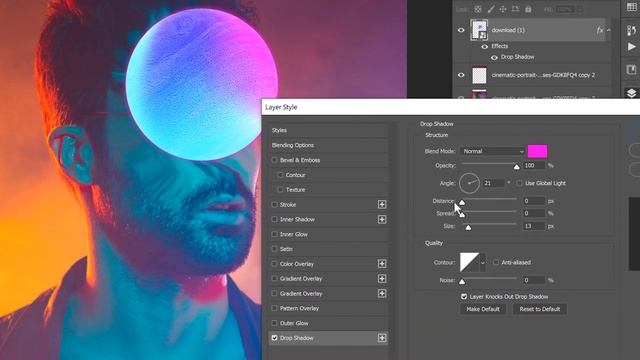The width and height of the screenshot is (640, 360).
Task: Enable the Stroke checkbox
Action: point(274,204)
